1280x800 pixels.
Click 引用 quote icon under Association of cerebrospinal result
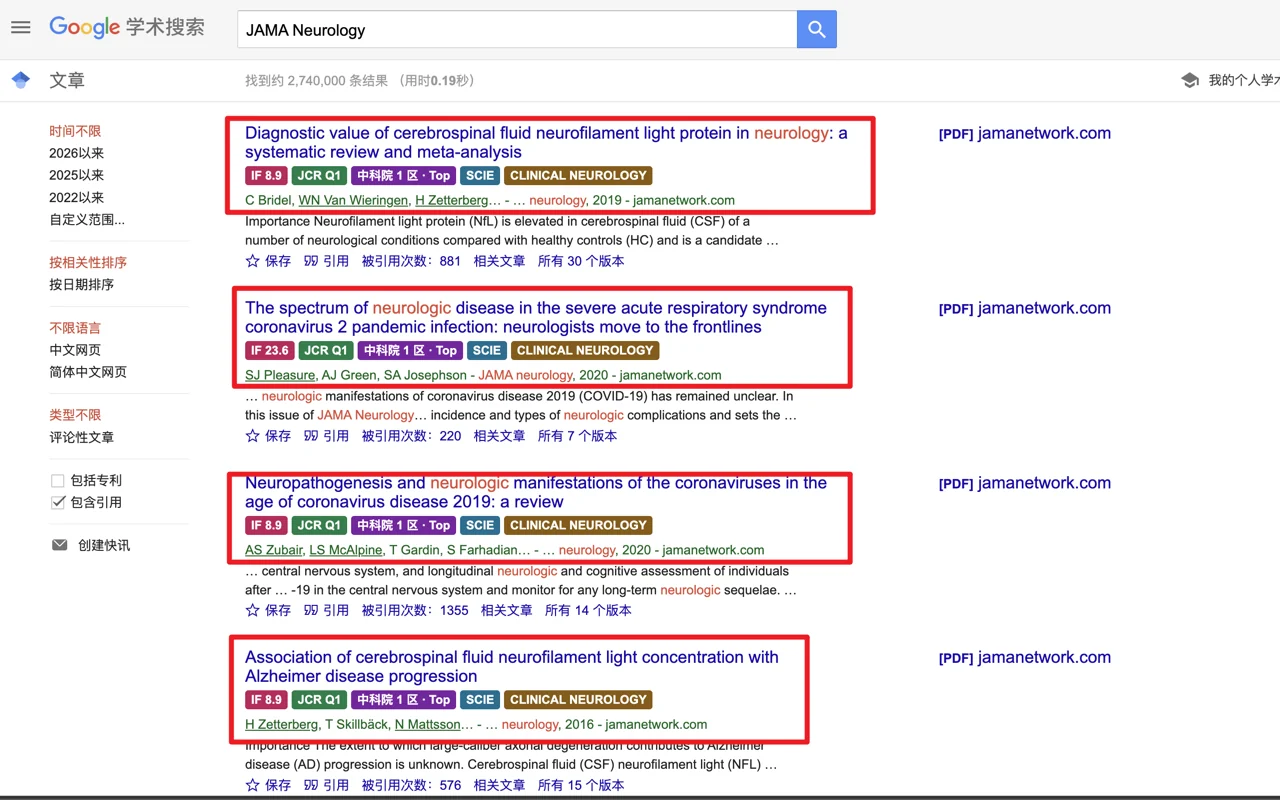(x=311, y=785)
